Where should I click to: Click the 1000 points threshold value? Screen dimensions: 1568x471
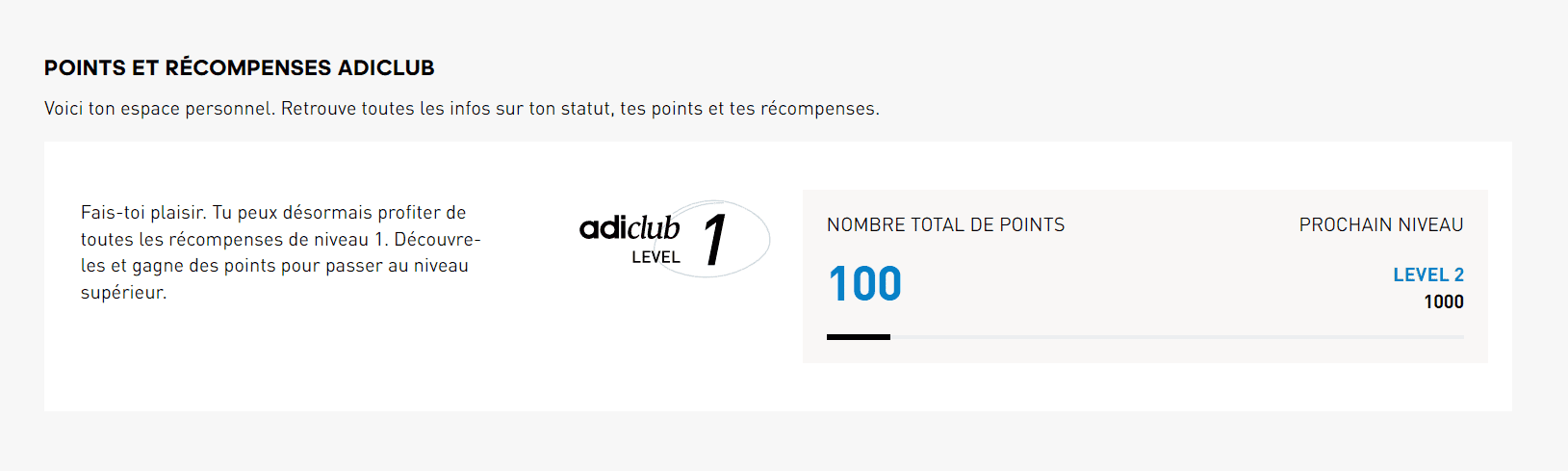pos(1444,301)
